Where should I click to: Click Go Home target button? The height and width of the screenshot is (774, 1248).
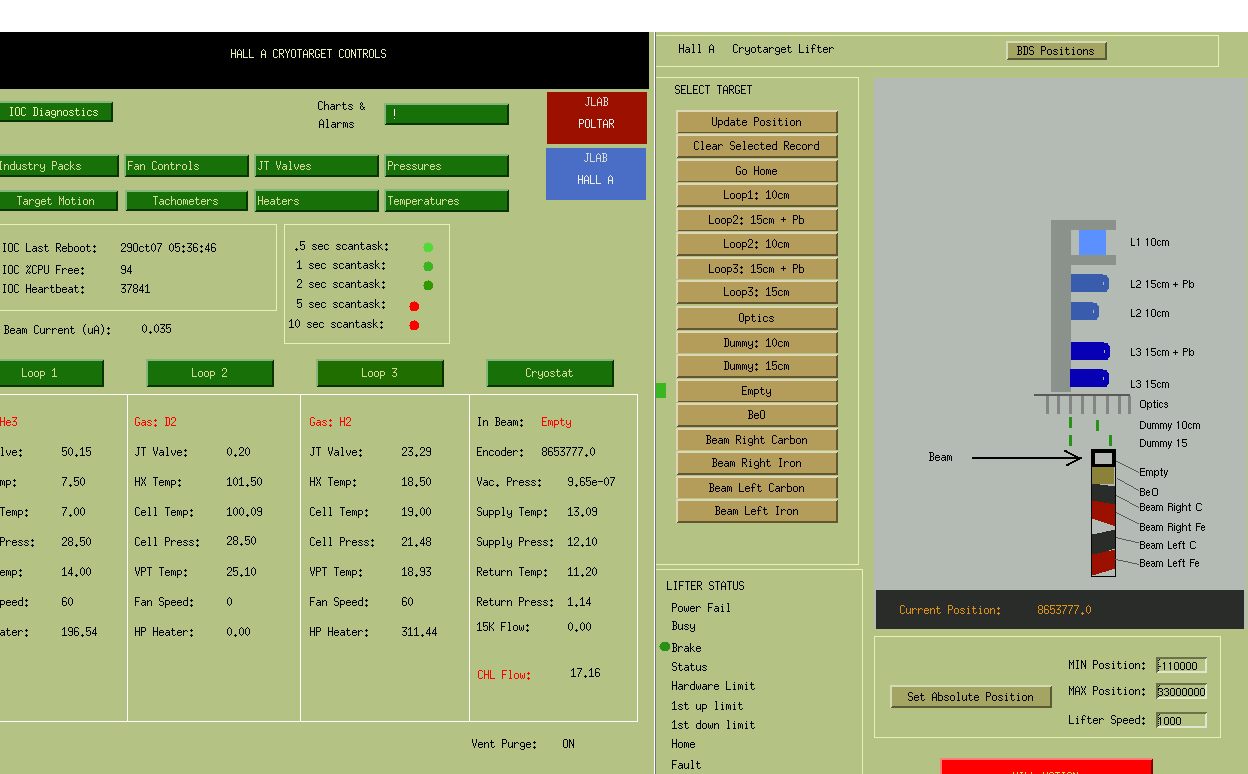coord(757,171)
